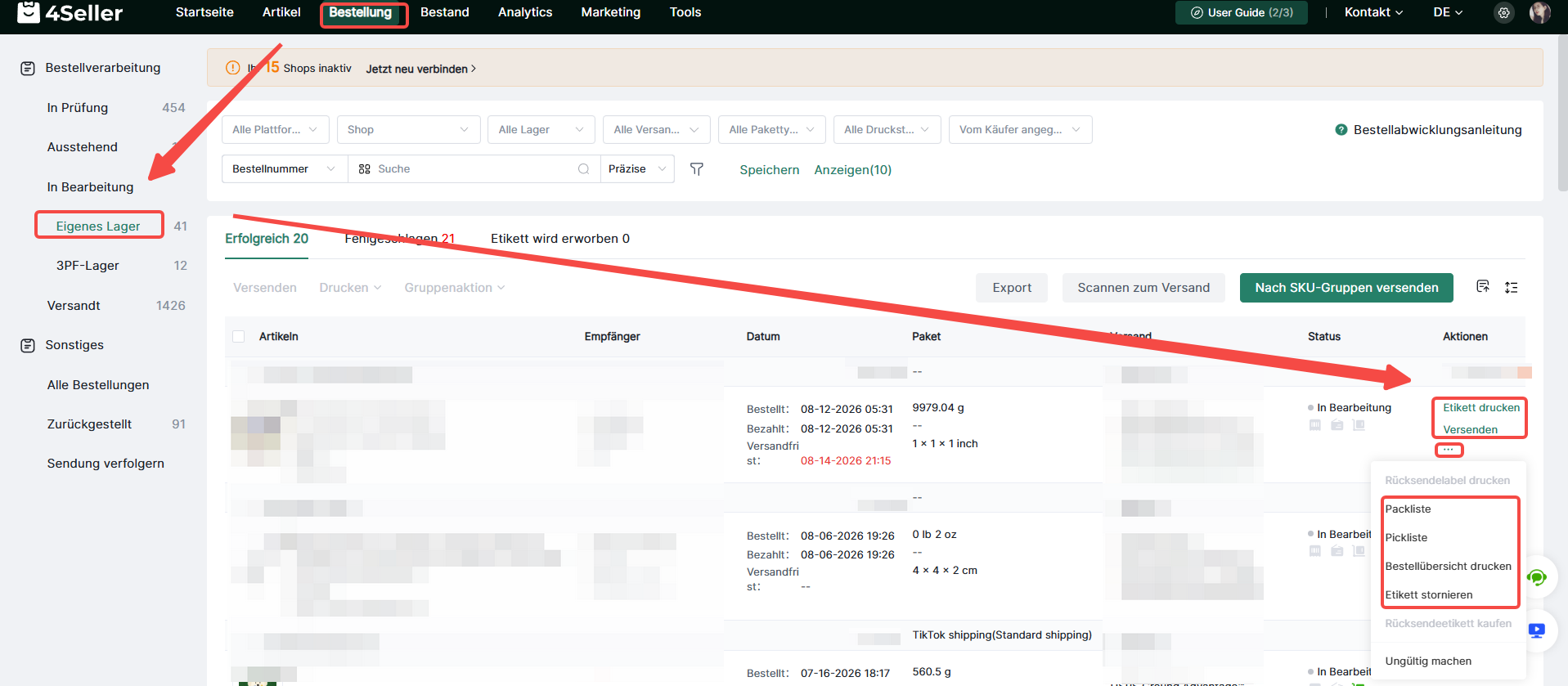Select Packliste from the actions menu
The height and width of the screenshot is (686, 1568).
[x=1409, y=509]
